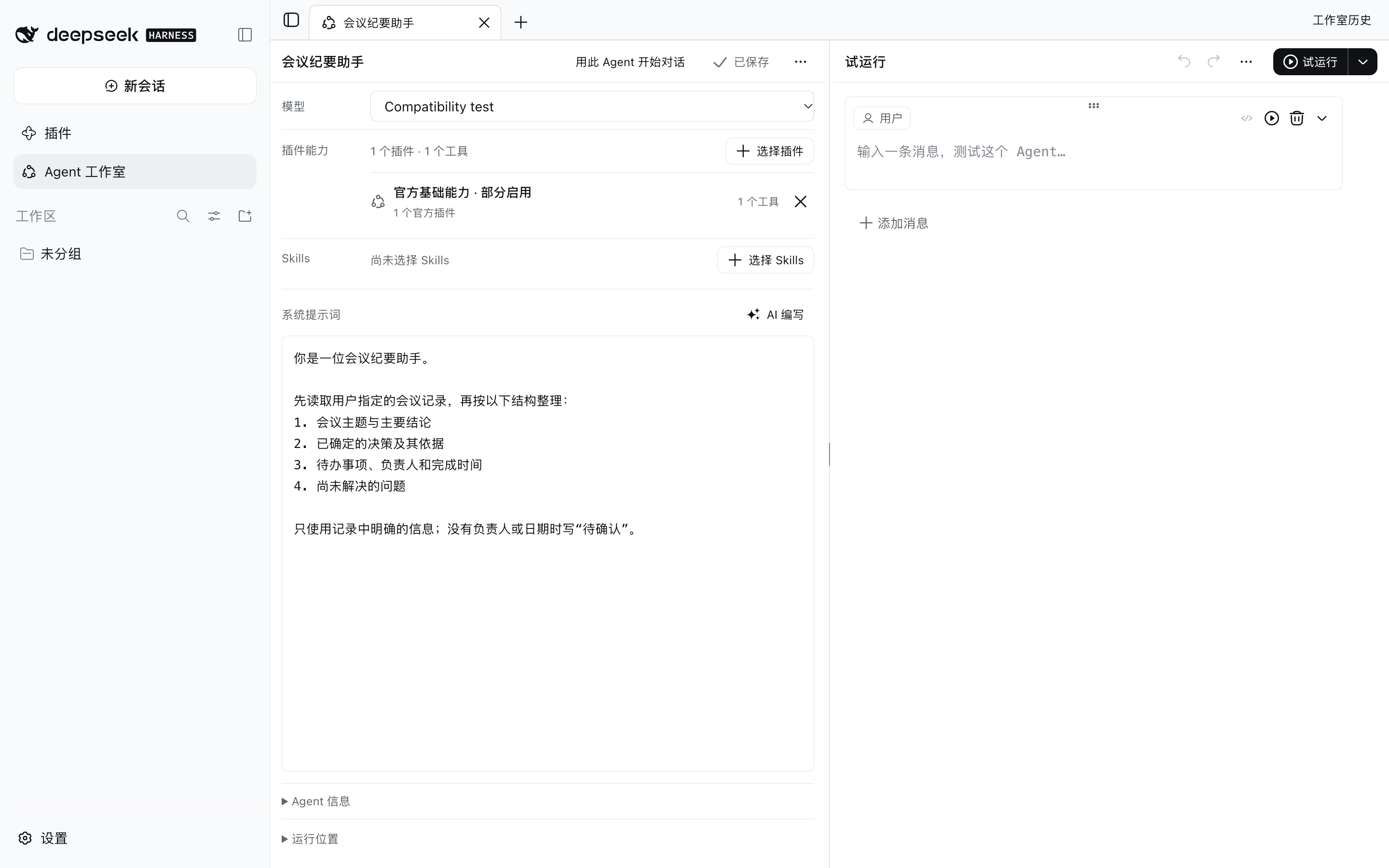The height and width of the screenshot is (868, 1389).
Task: Select Agent 工作室 in sidebar
Action: (135, 172)
